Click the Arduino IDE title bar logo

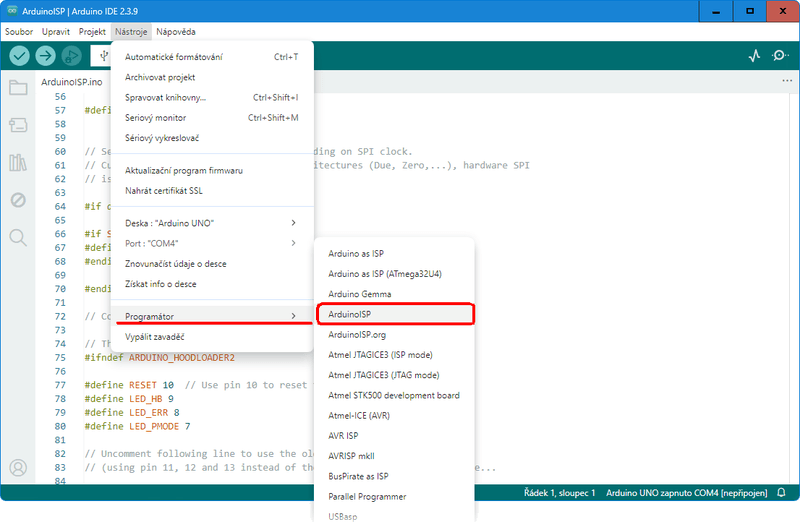tap(12, 11)
